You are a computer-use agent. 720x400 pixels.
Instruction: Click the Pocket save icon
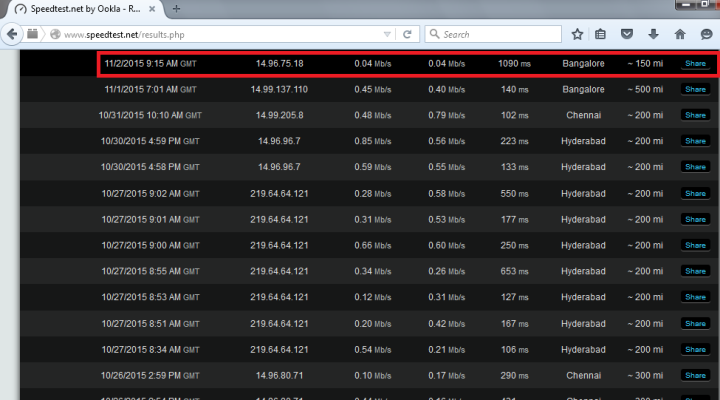627,34
